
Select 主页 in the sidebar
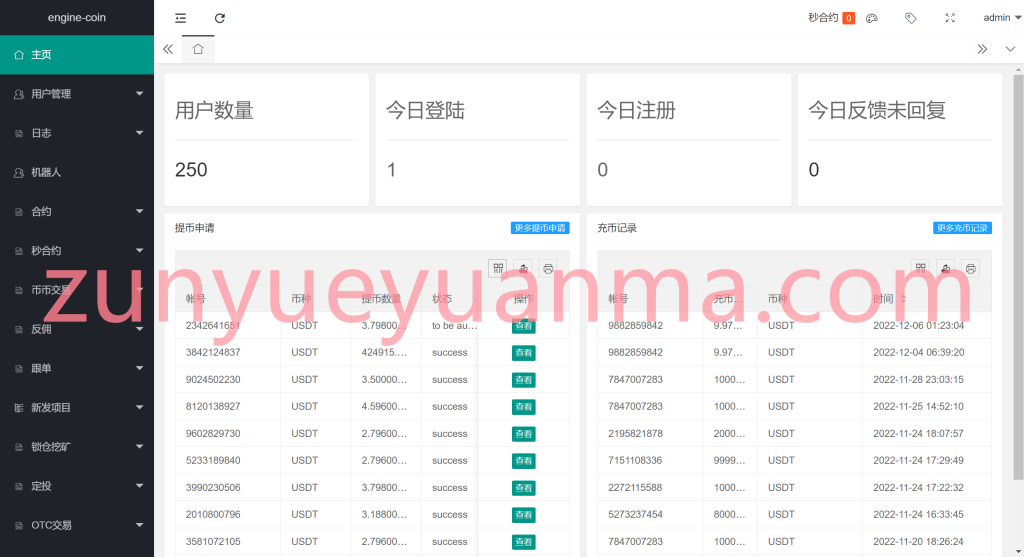77,55
